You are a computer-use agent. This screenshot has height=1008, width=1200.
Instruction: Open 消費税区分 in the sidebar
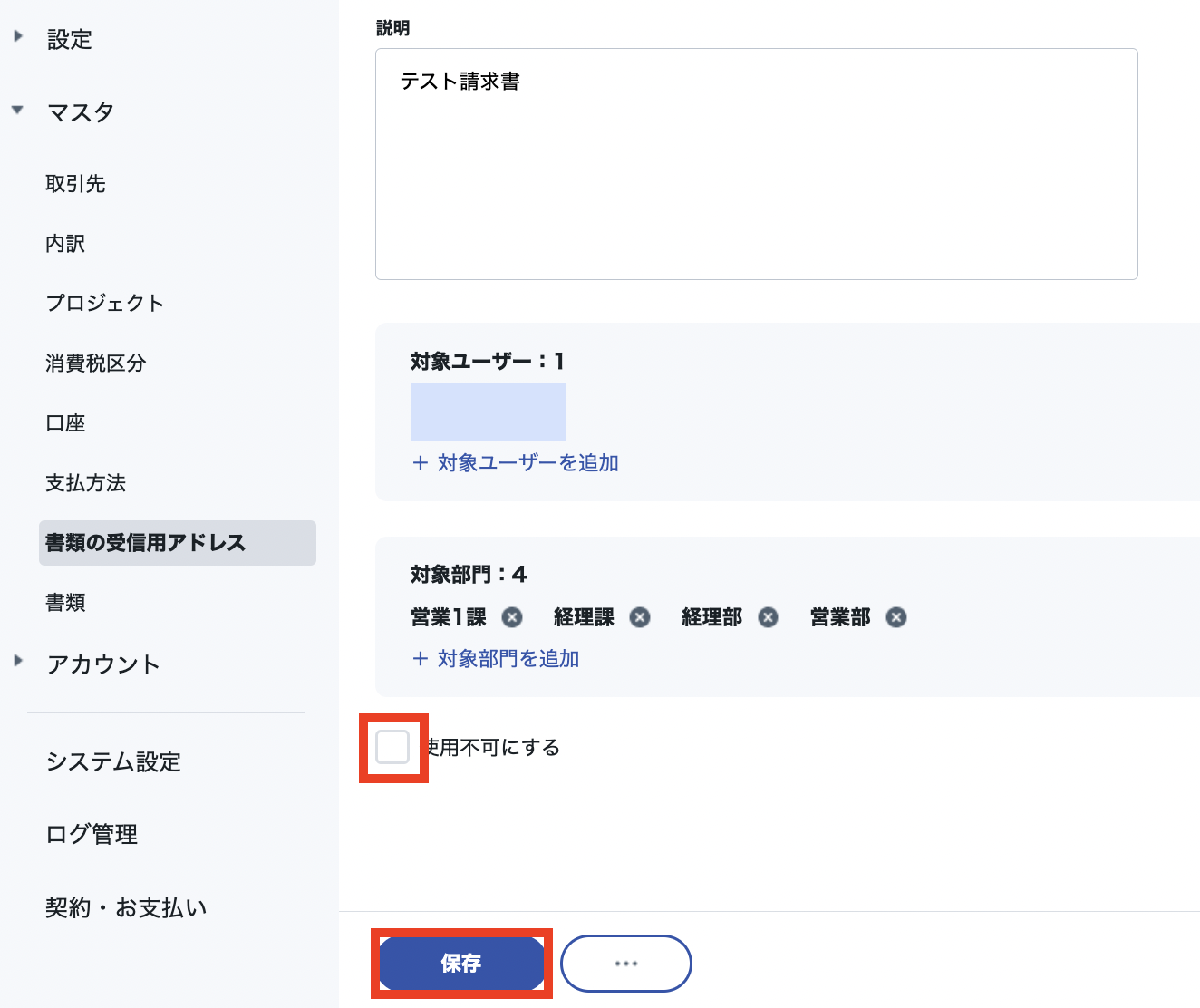(x=96, y=363)
